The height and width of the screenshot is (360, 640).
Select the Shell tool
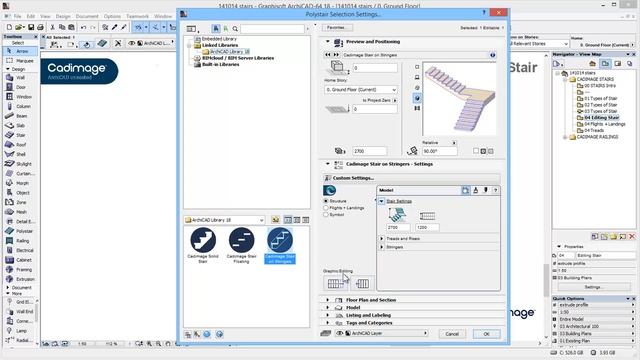pyautogui.click(x=20, y=154)
